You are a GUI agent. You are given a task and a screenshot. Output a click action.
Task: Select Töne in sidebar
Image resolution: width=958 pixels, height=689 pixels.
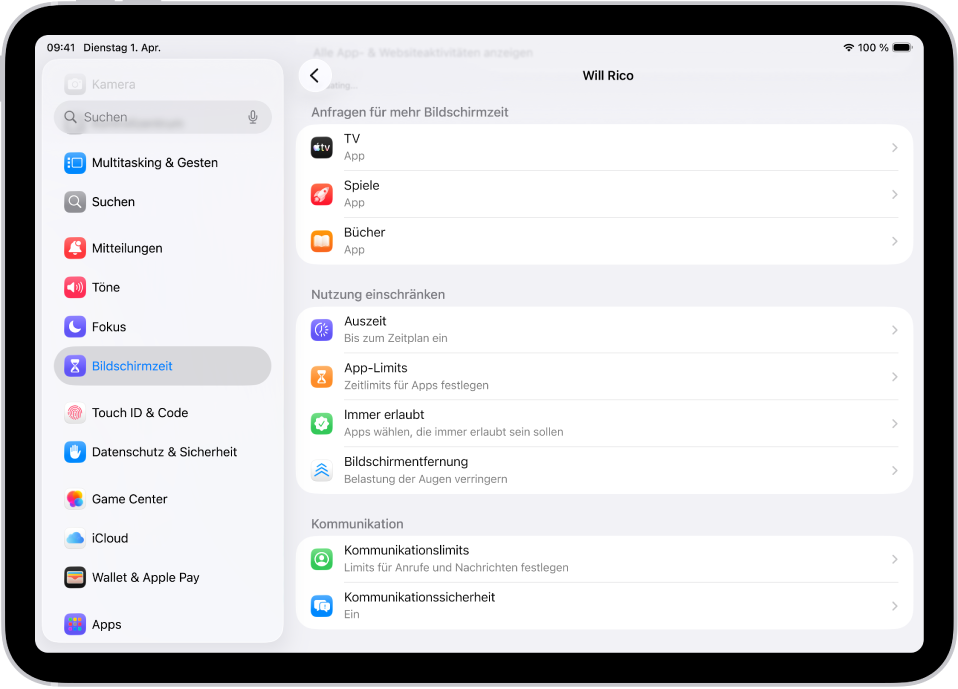[163, 288]
